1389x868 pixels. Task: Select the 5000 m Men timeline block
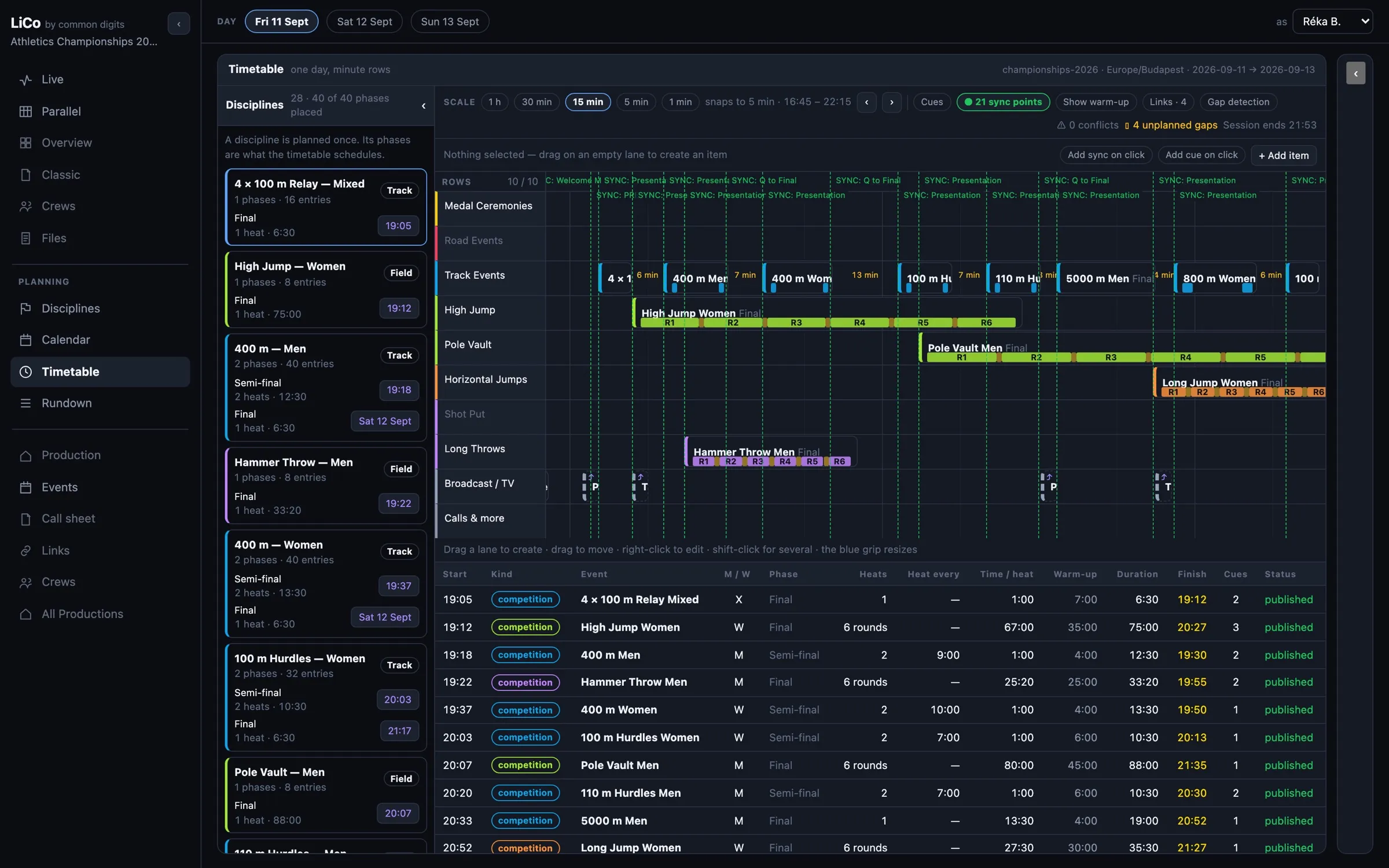(1105, 278)
